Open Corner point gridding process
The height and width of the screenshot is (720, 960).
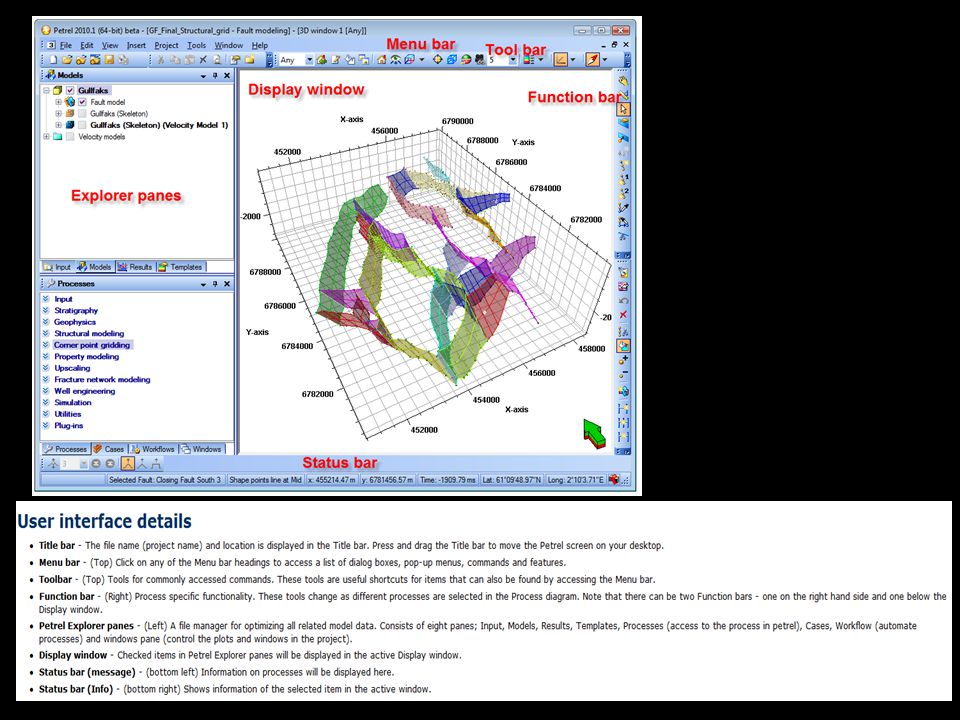[x=92, y=345]
